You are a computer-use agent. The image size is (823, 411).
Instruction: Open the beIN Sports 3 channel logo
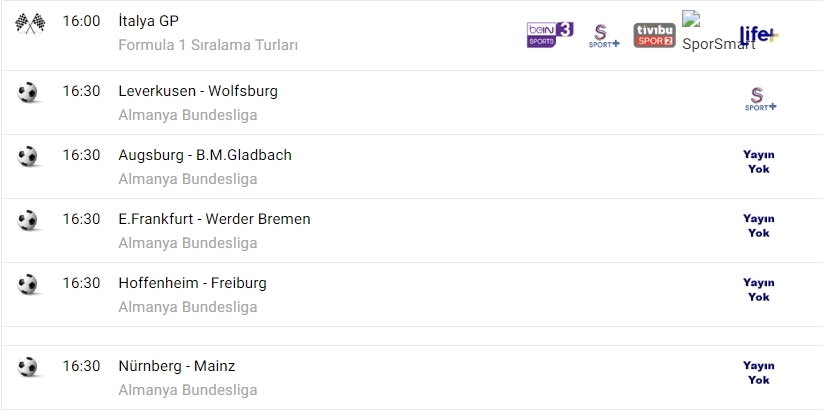[550, 35]
